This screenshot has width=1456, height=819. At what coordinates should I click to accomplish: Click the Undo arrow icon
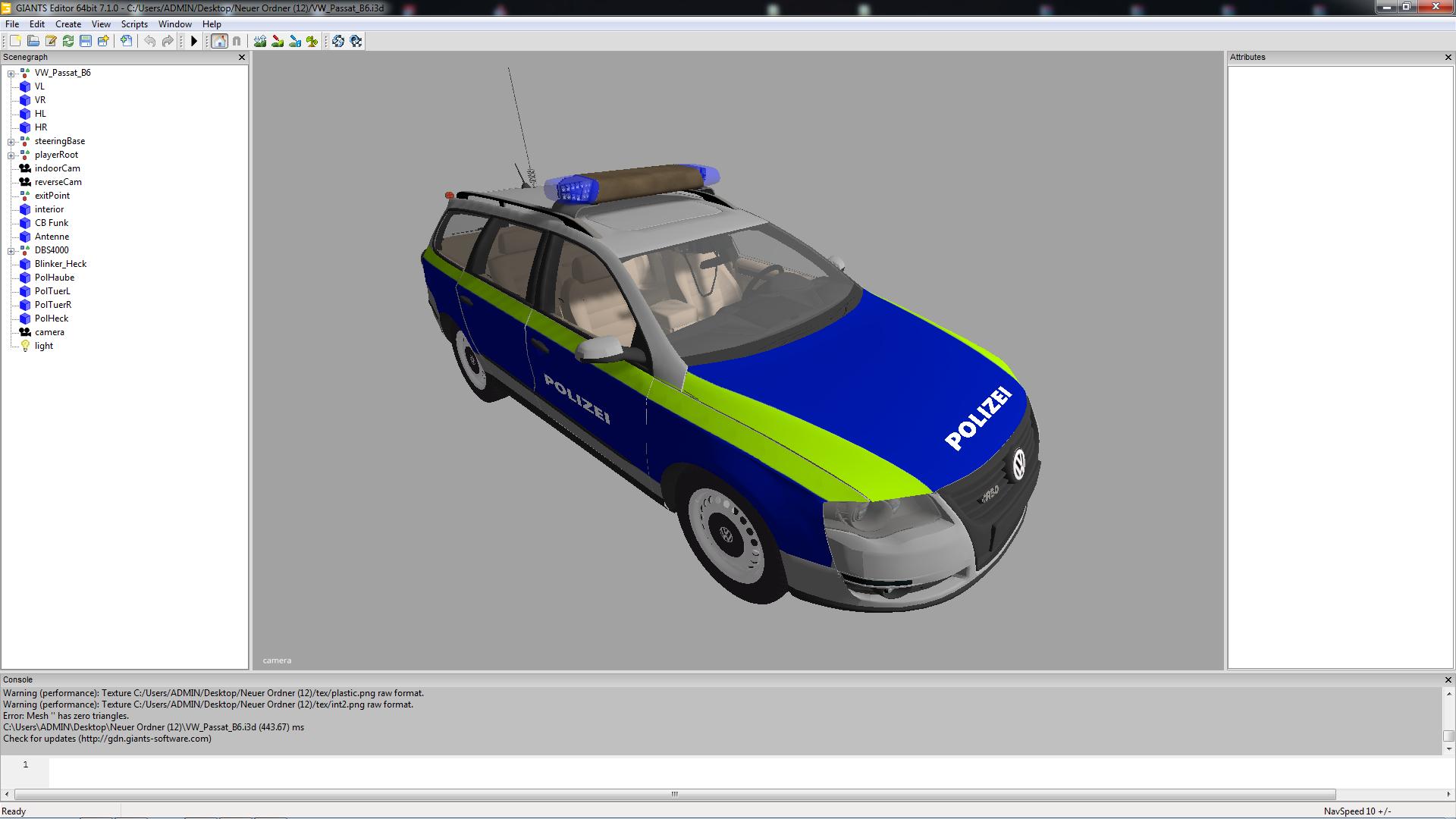[x=150, y=41]
